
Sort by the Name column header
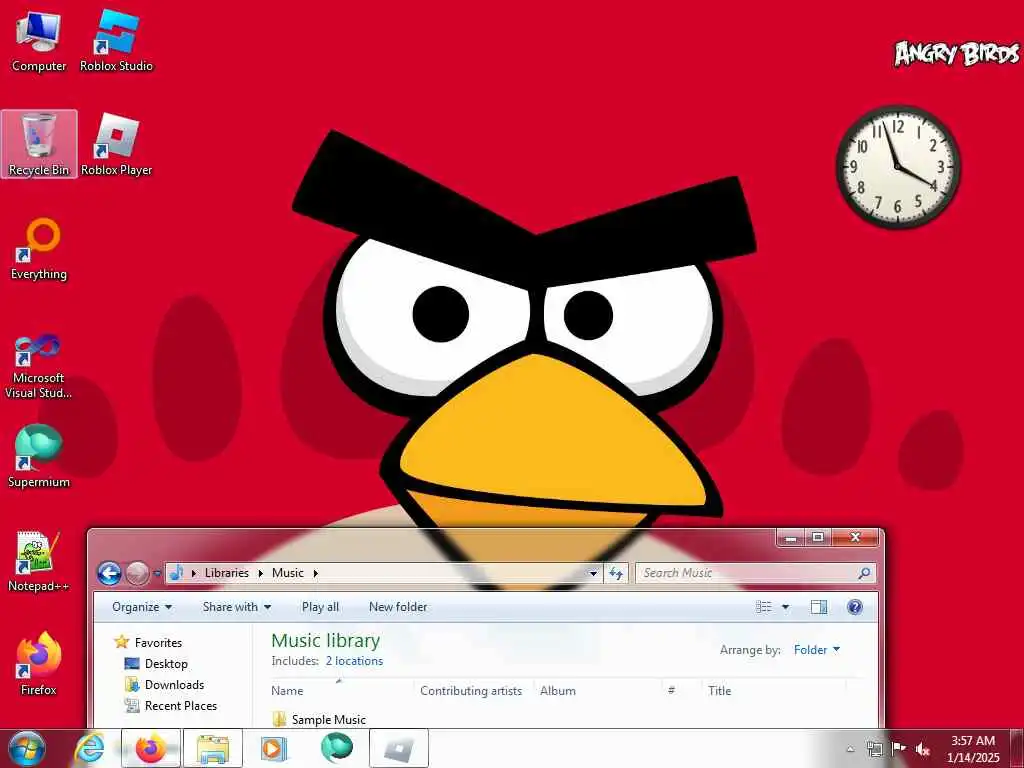click(x=342, y=690)
